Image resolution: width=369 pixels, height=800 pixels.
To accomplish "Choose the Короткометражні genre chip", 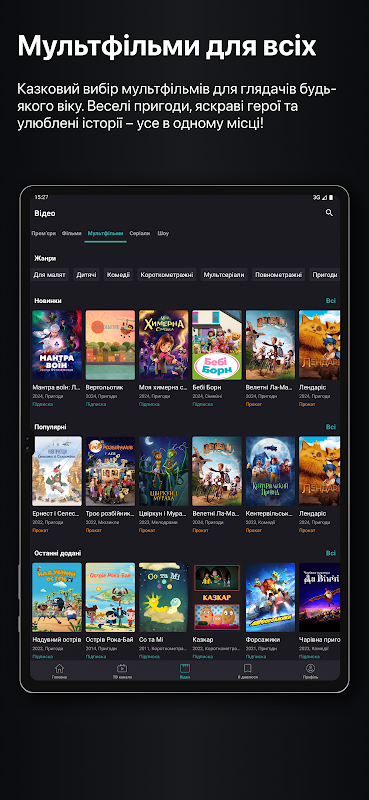I will (x=167, y=274).
